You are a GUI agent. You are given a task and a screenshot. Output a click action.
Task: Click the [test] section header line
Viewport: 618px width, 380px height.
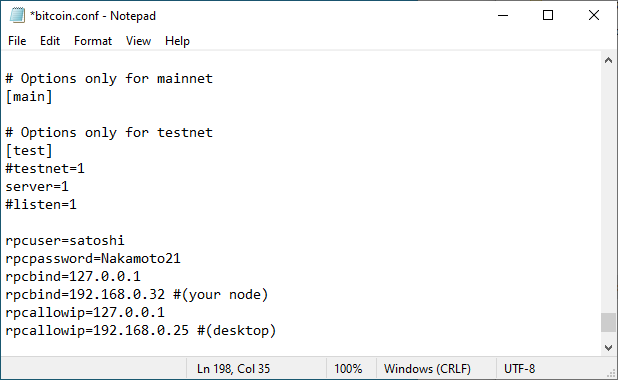29,151
